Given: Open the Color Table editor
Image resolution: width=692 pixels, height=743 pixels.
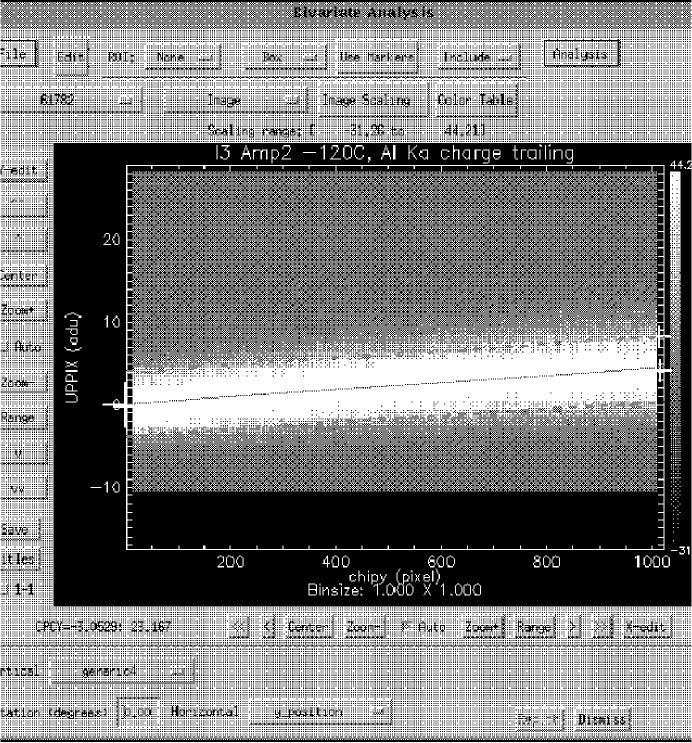Looking at the screenshot, I should 475,100.
